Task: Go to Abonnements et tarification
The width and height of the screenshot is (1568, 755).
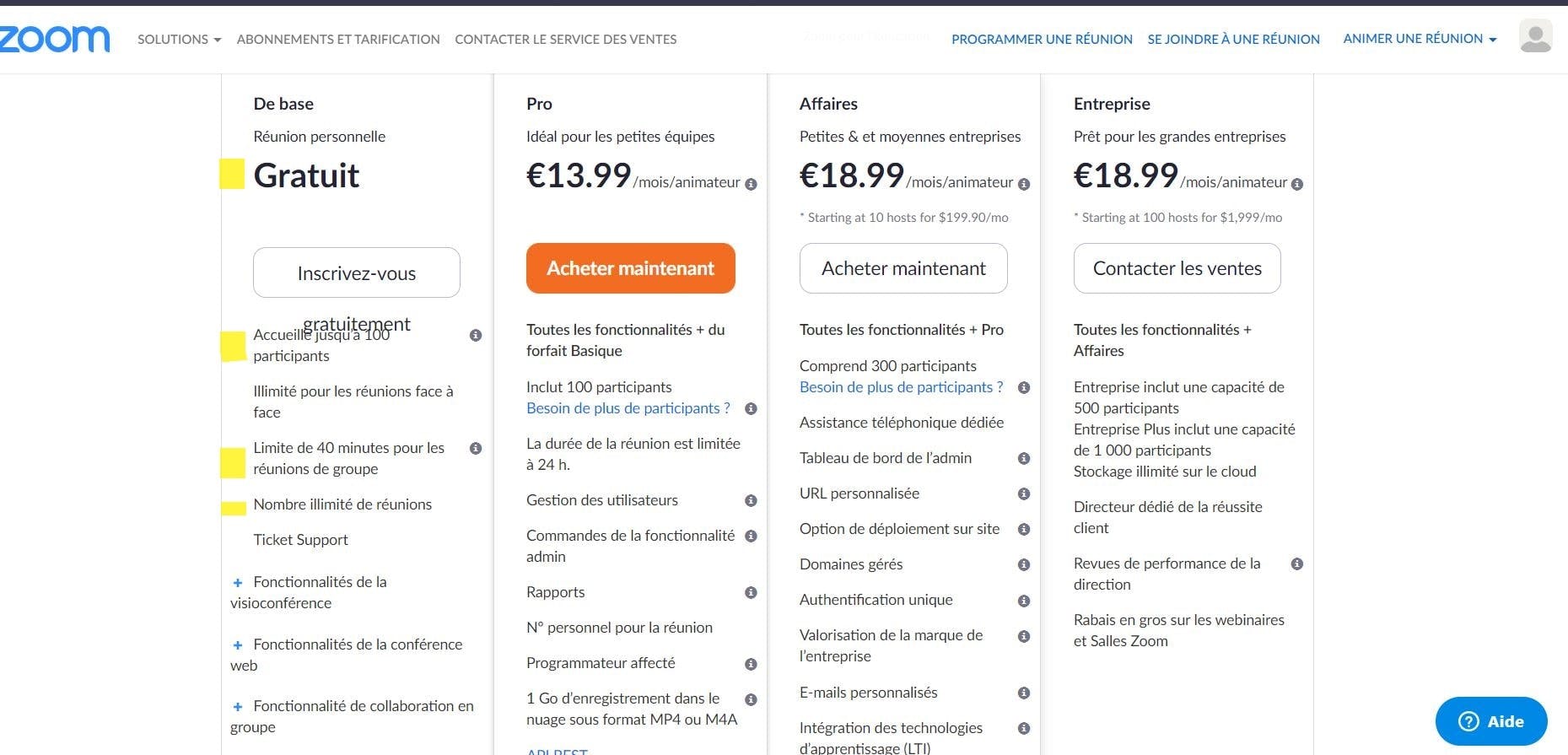Action: [338, 40]
